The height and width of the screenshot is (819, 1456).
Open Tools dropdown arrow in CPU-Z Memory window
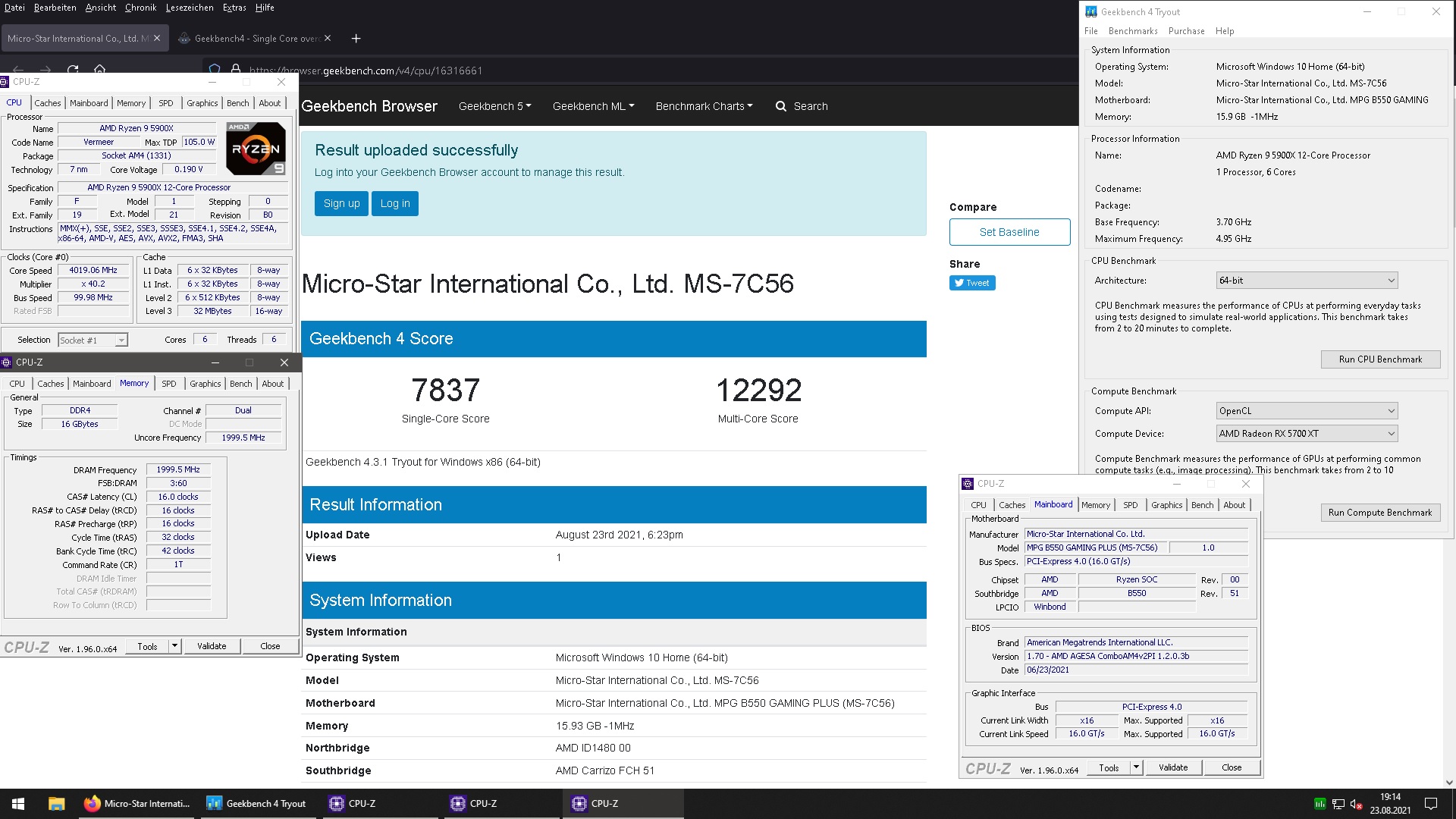point(175,646)
